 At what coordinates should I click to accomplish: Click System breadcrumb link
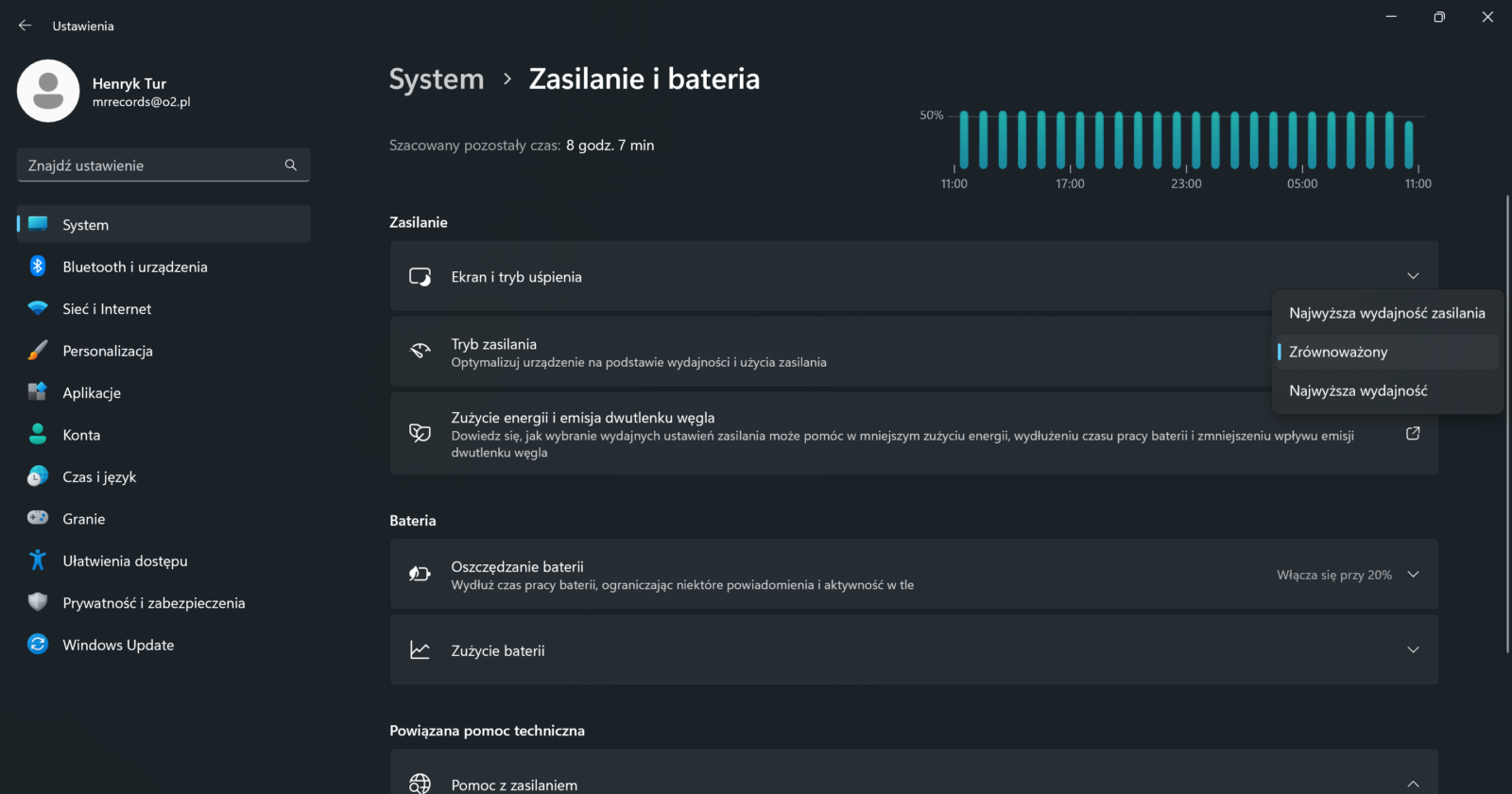pos(437,79)
